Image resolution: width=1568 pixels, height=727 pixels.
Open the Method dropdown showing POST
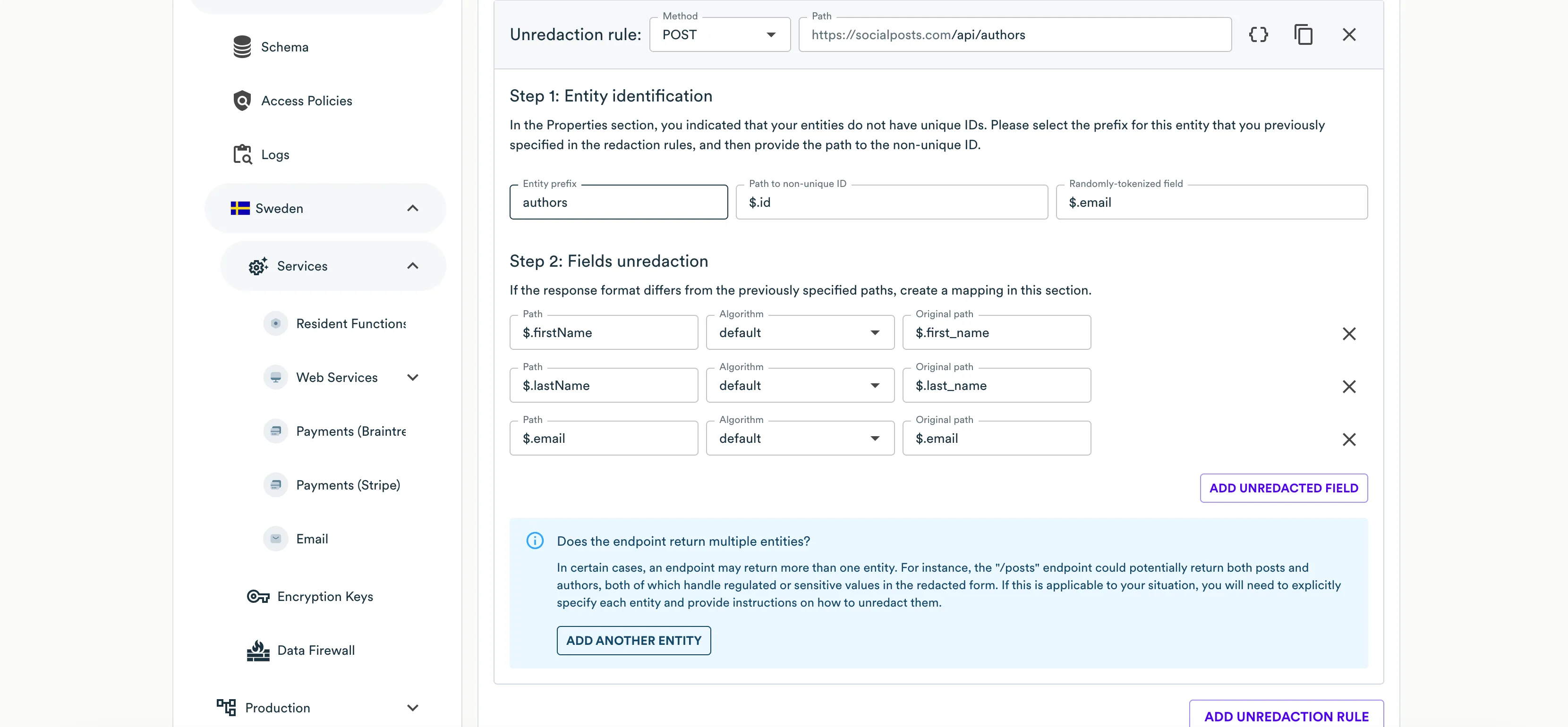[719, 34]
